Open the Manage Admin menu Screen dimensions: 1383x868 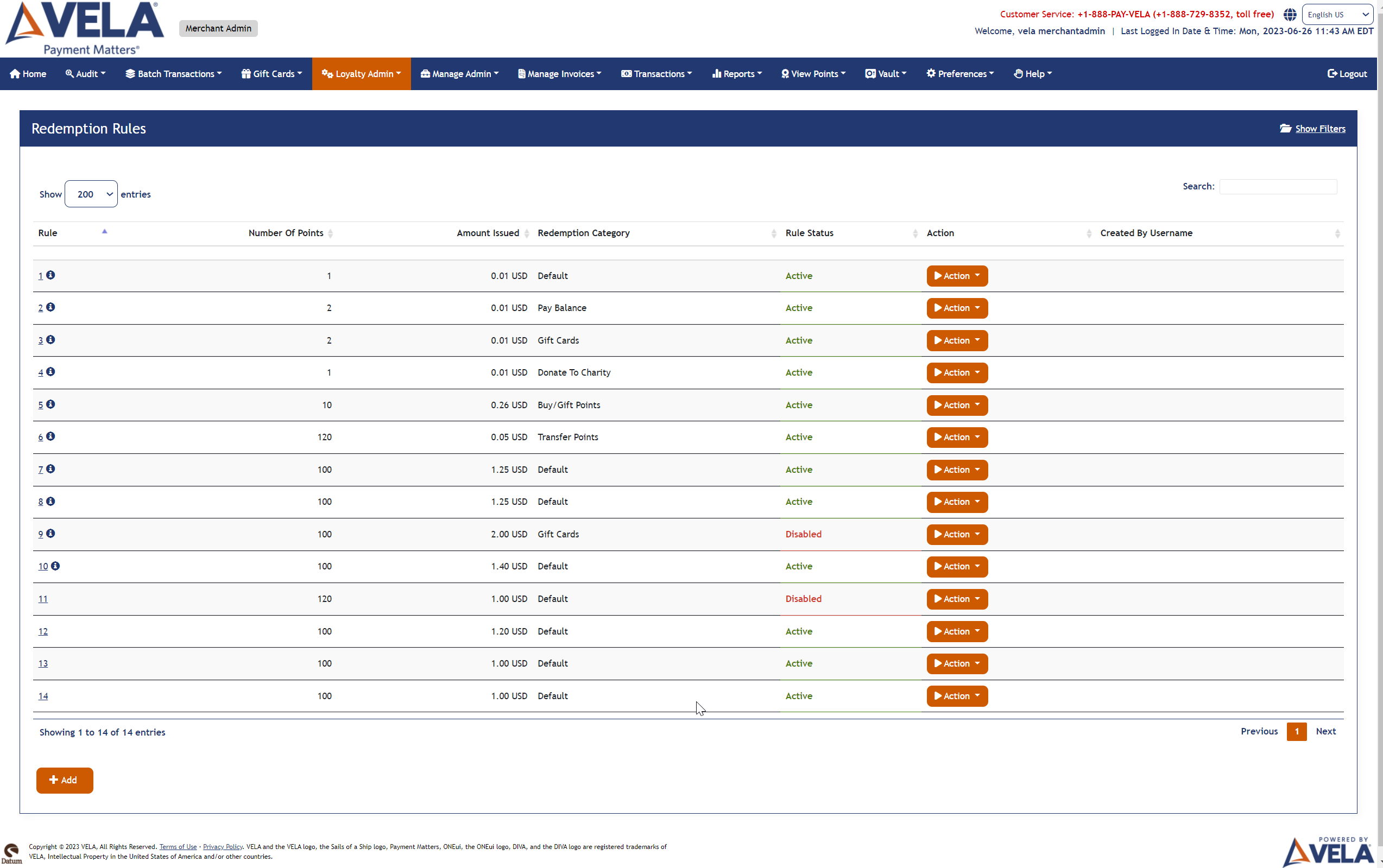(x=459, y=73)
